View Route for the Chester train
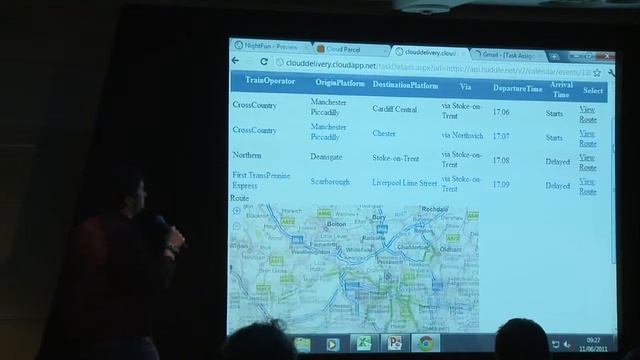The image size is (640, 360). pyautogui.click(x=588, y=138)
